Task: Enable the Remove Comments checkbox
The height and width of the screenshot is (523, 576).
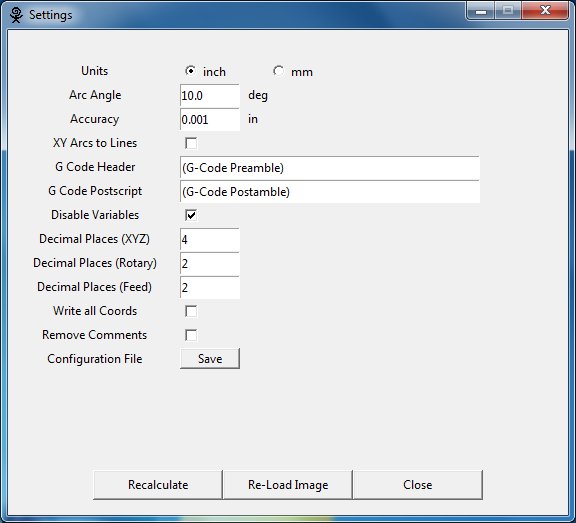Action: pos(191,335)
